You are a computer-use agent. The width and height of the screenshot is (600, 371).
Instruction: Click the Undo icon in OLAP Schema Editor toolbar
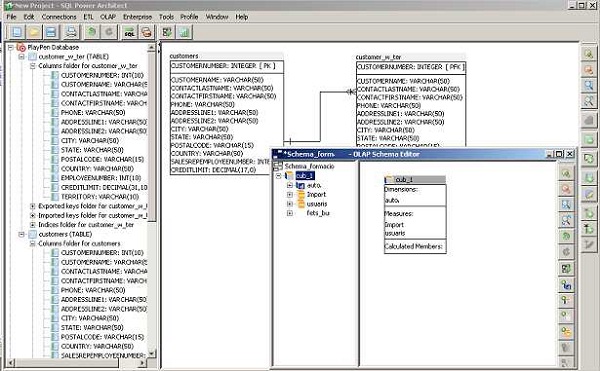pos(566,236)
